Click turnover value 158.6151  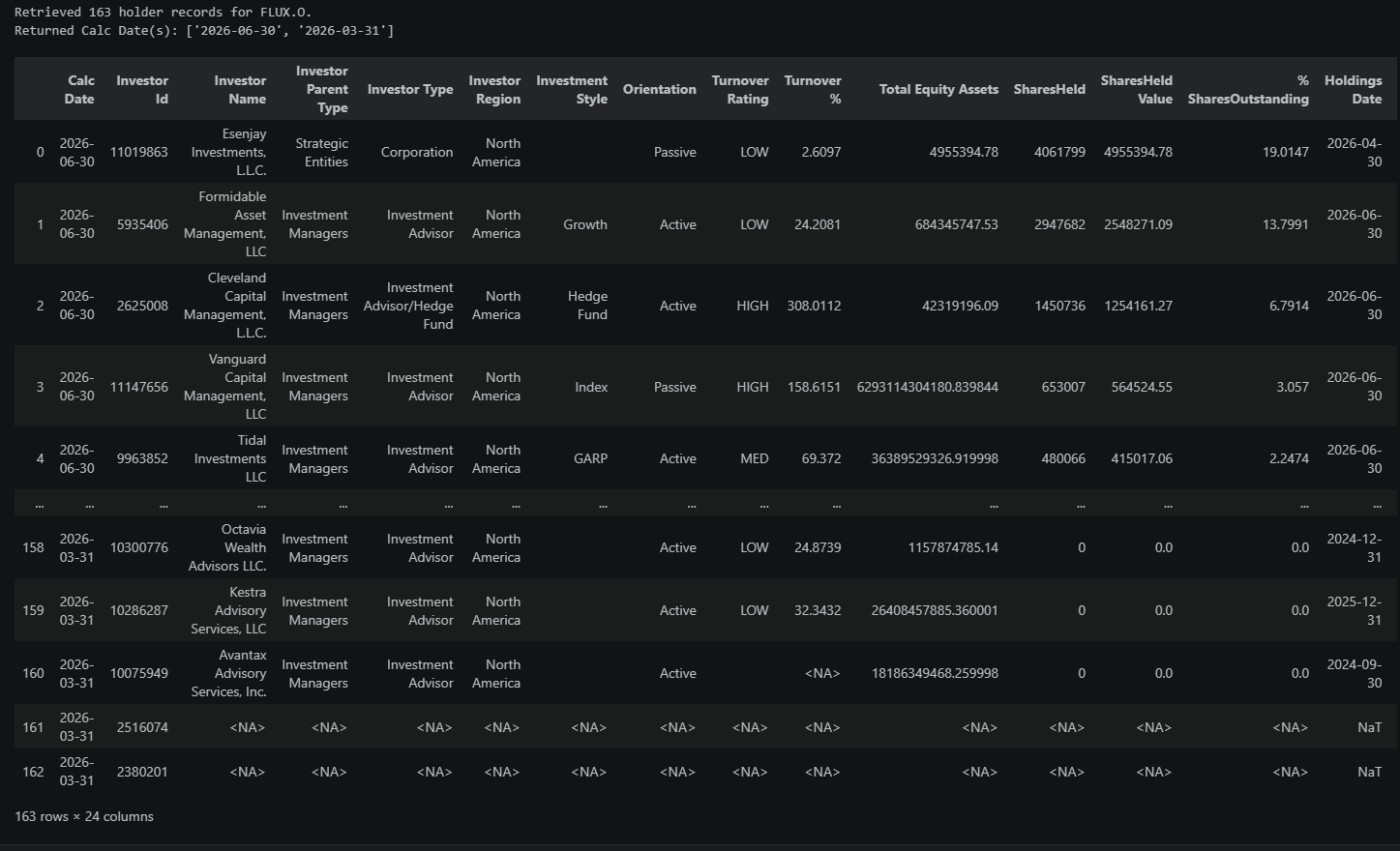(814, 387)
